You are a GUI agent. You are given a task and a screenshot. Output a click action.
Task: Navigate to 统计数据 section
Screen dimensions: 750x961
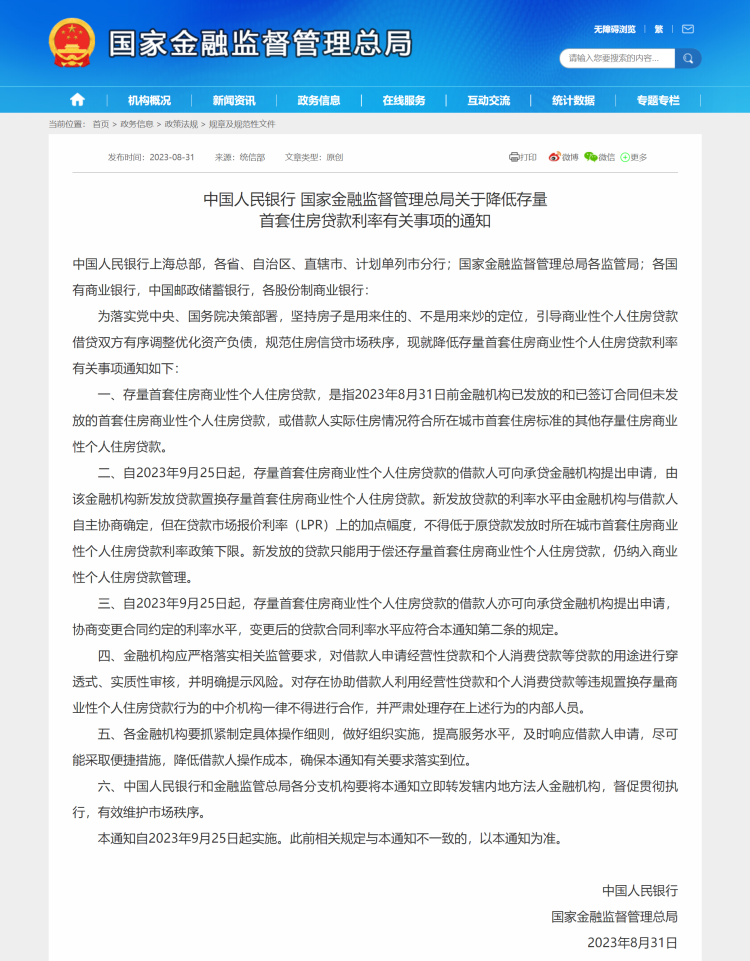[x=573, y=100]
